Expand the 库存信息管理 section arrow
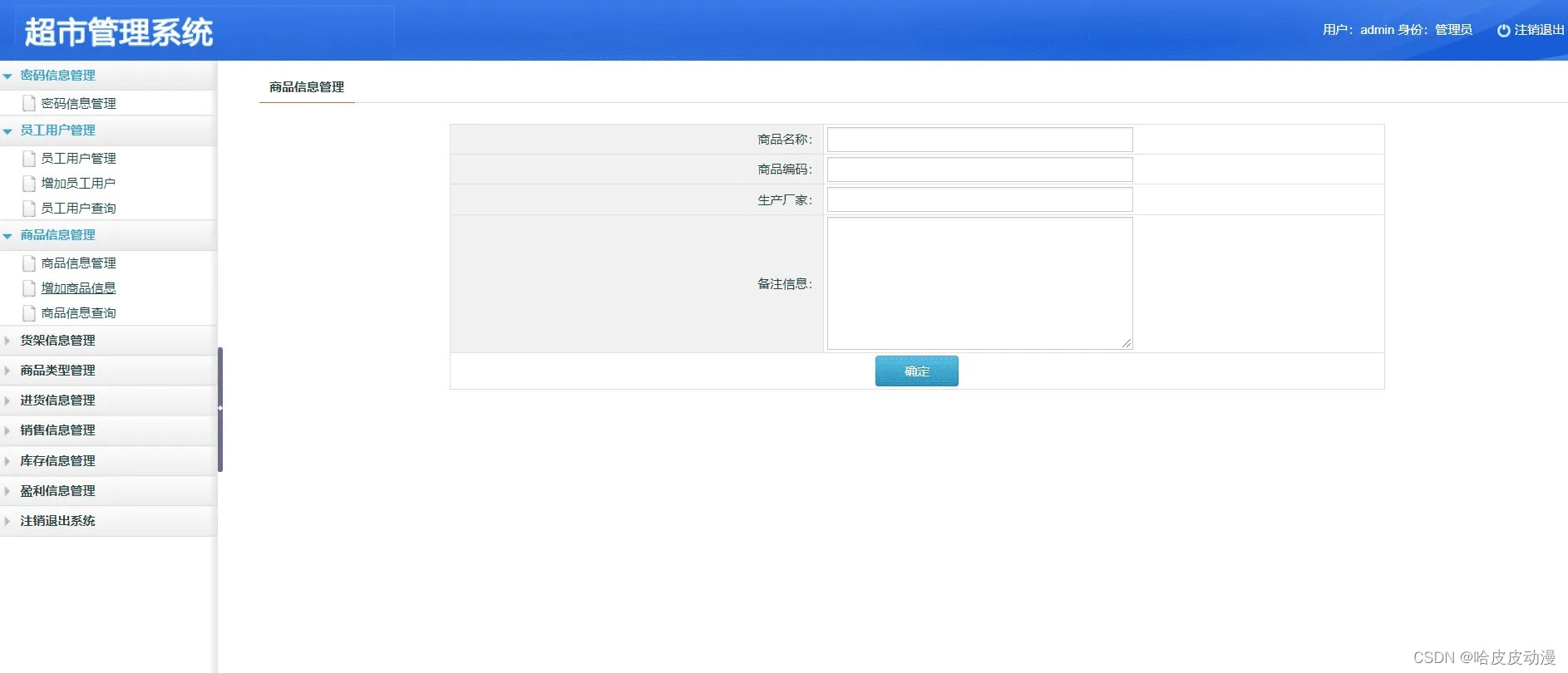 [x=7, y=460]
